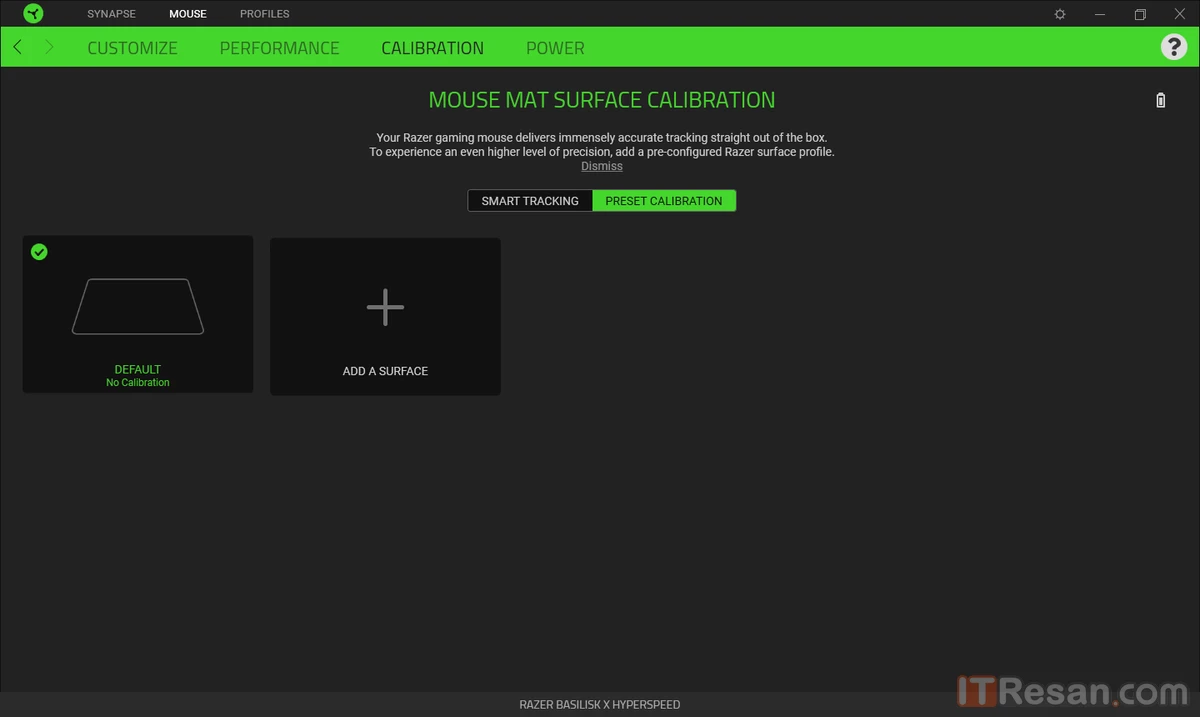Open help with the question mark icon

[x=1172, y=47]
